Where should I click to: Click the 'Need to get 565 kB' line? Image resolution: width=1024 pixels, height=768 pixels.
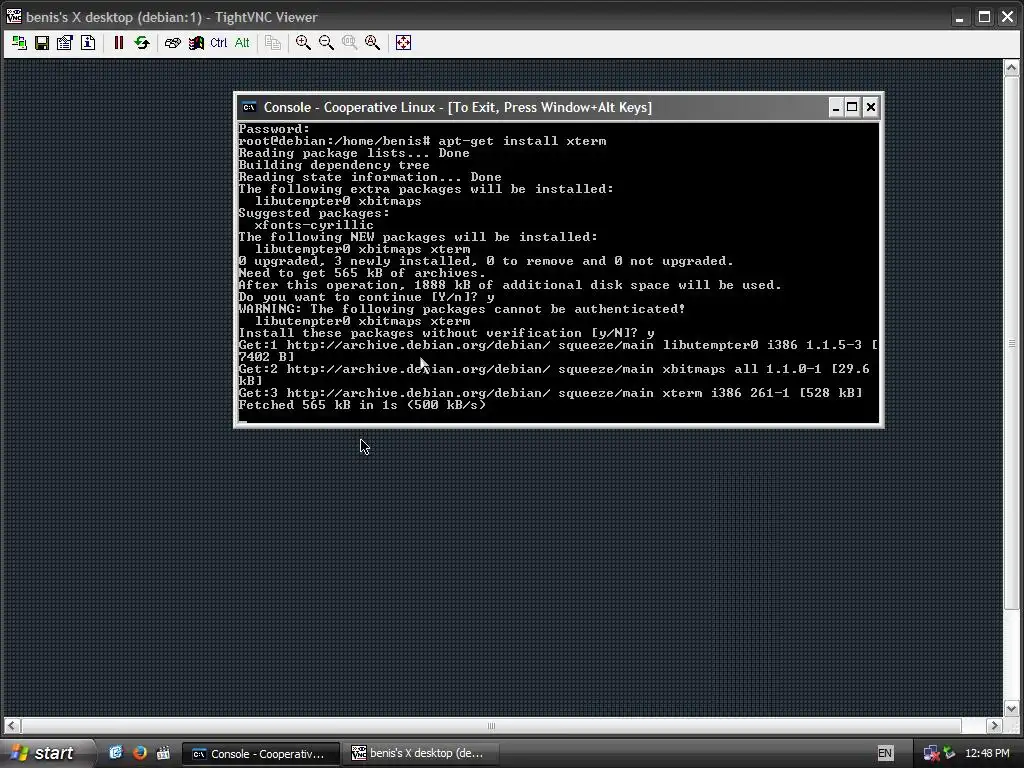point(362,273)
